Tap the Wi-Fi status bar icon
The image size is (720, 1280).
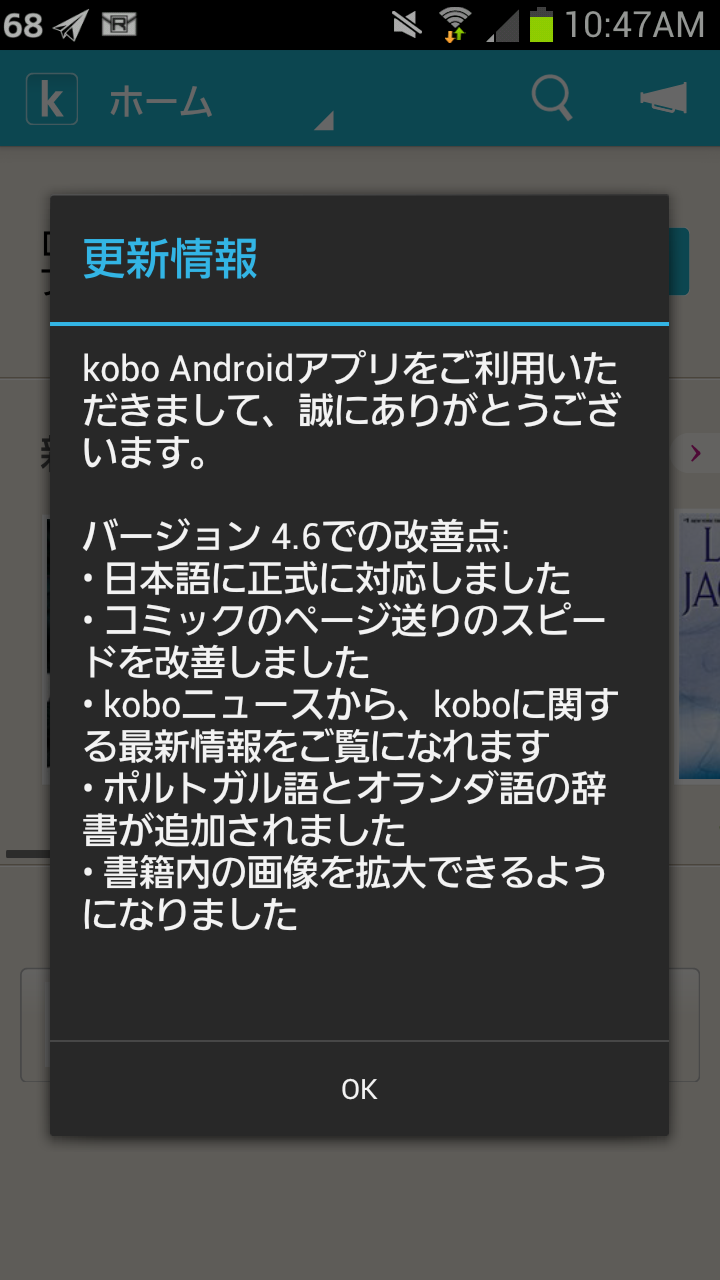[455, 24]
